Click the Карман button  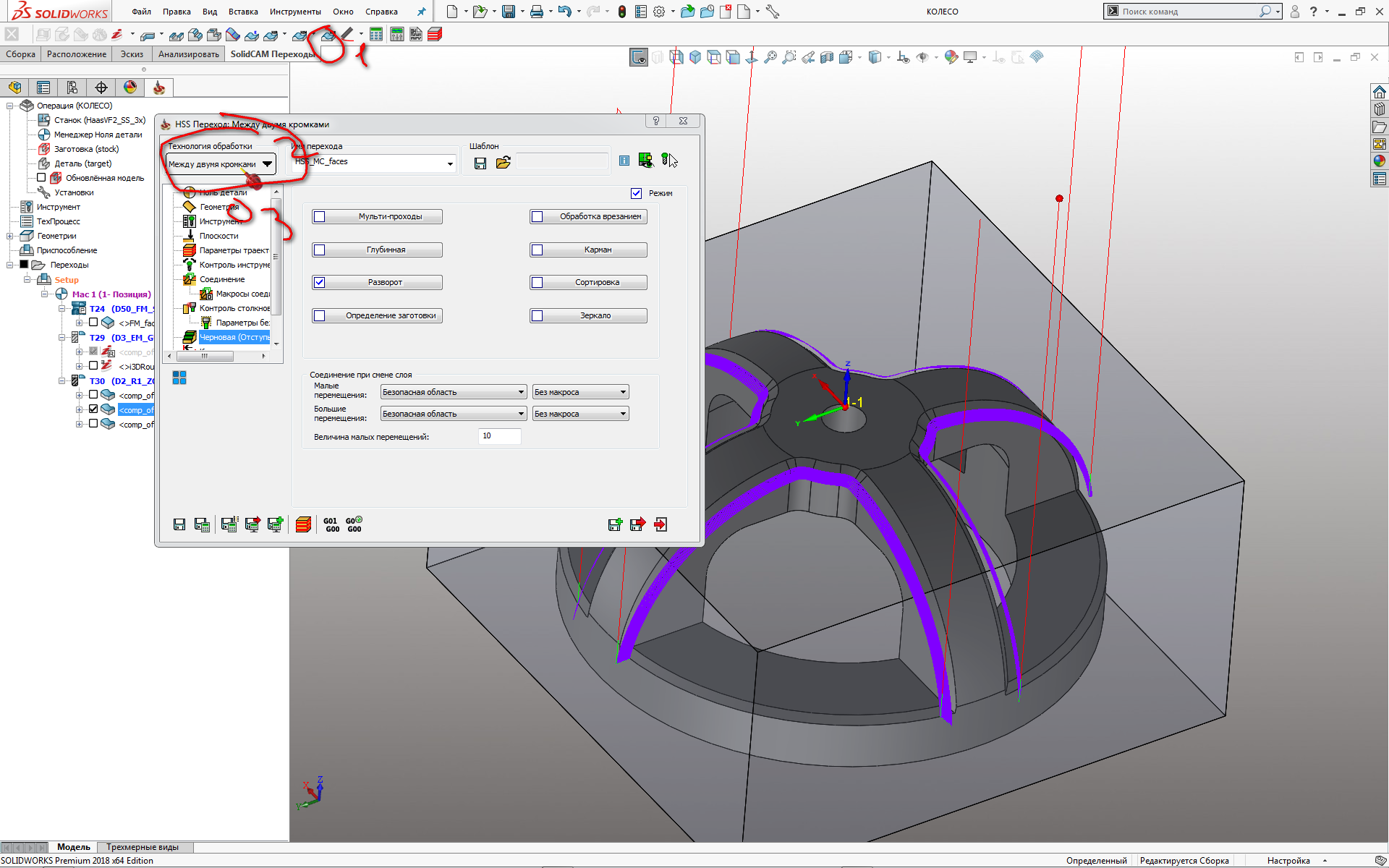point(597,250)
